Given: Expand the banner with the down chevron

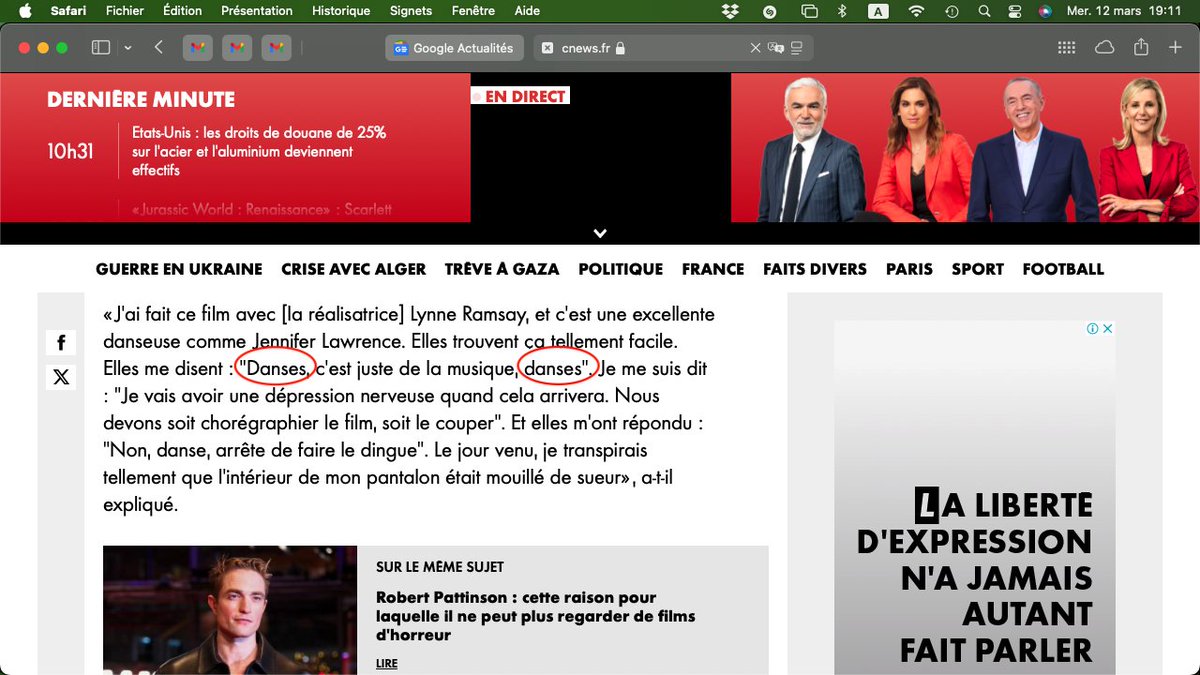Looking at the screenshot, I should click(600, 232).
